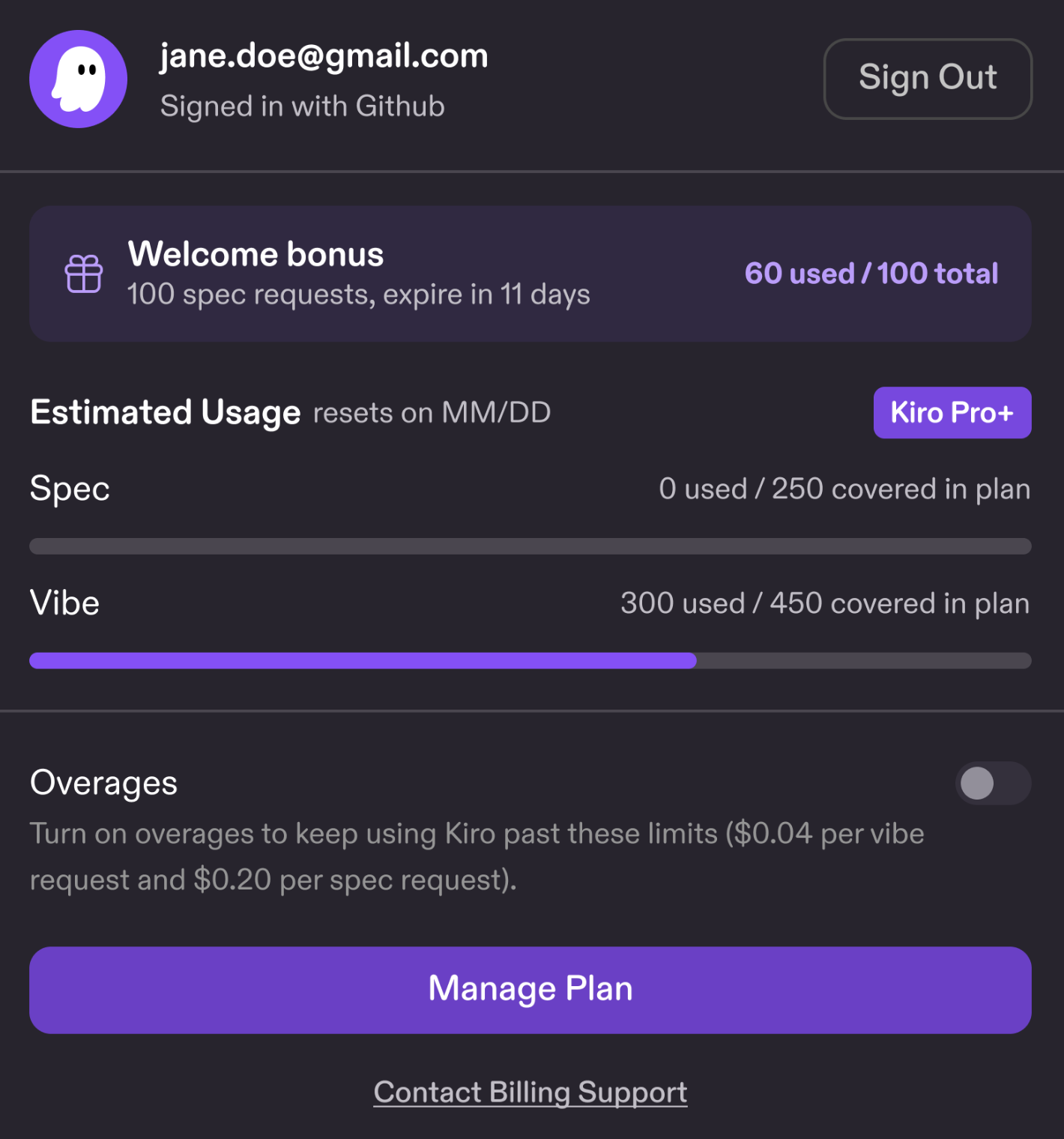Click the 'Signed in with Github' text
1064x1139 pixels.
pos(303,106)
